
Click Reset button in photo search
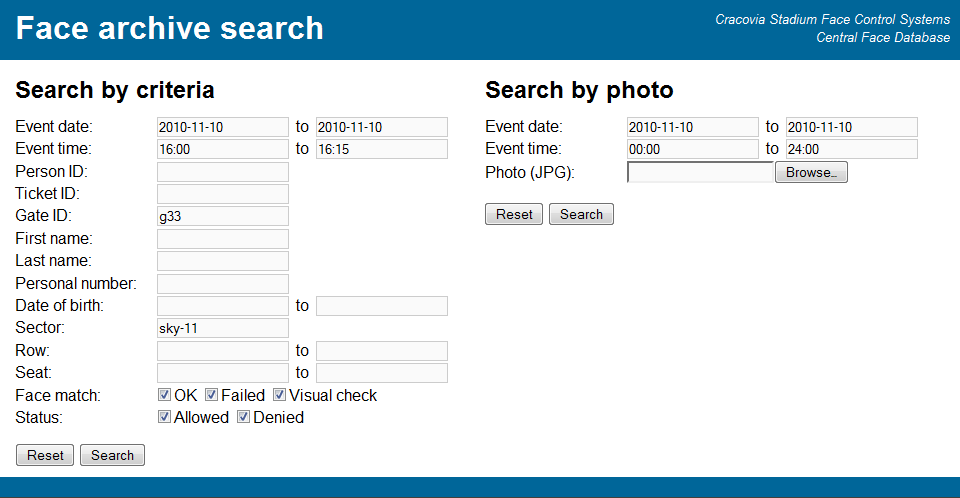(514, 214)
